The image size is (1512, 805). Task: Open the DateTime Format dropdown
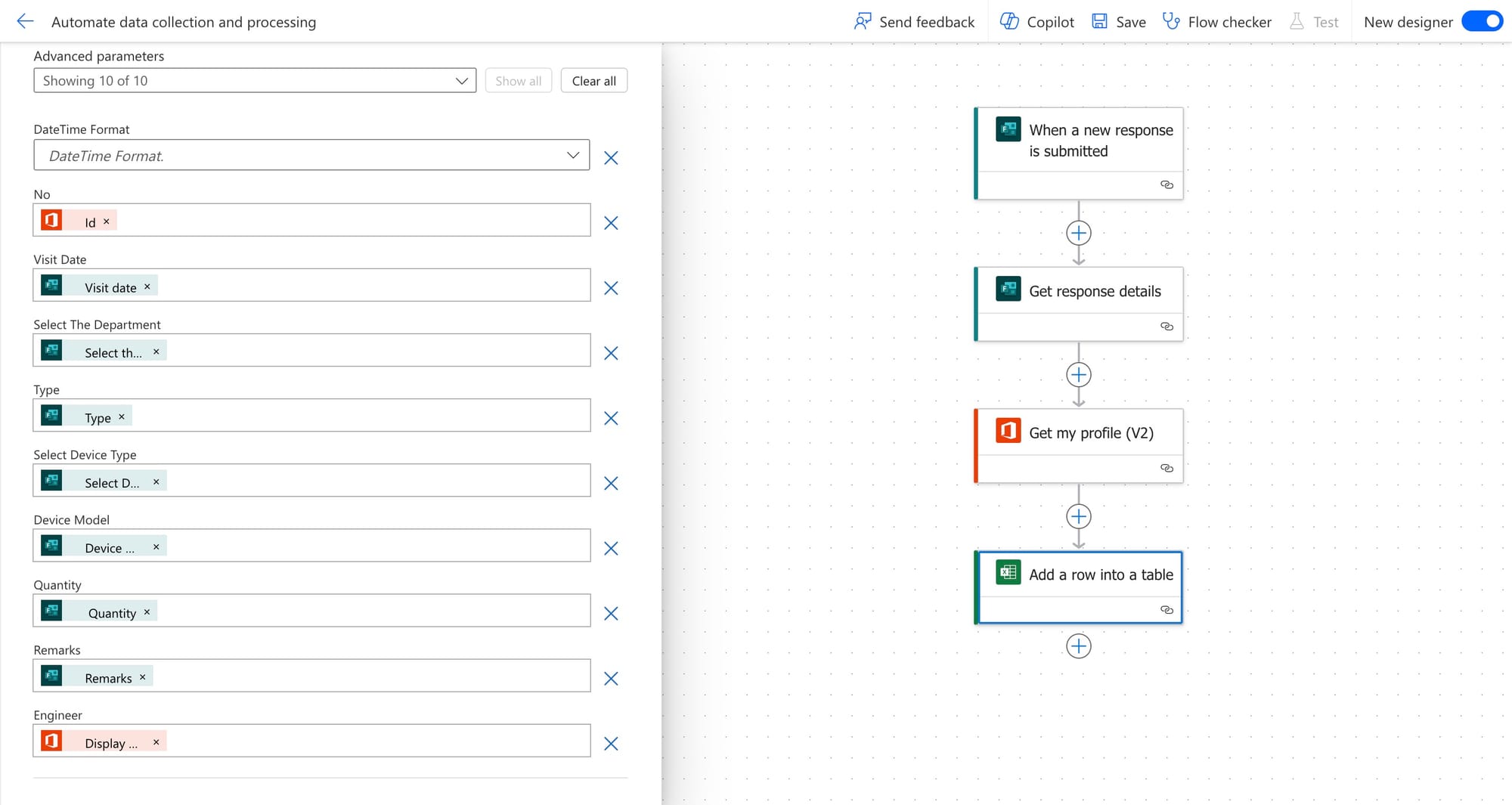coord(311,155)
